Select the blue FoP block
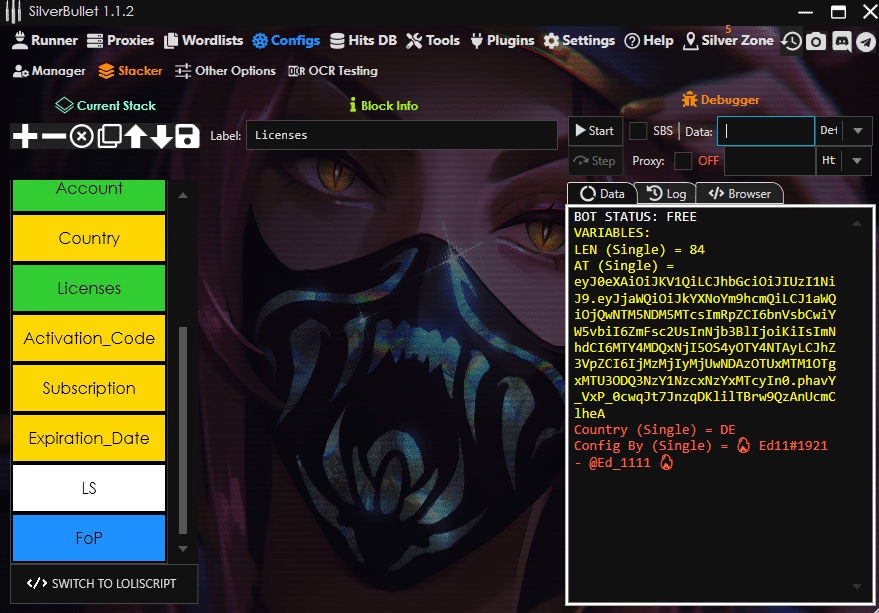This screenshot has width=879, height=613. tap(89, 538)
